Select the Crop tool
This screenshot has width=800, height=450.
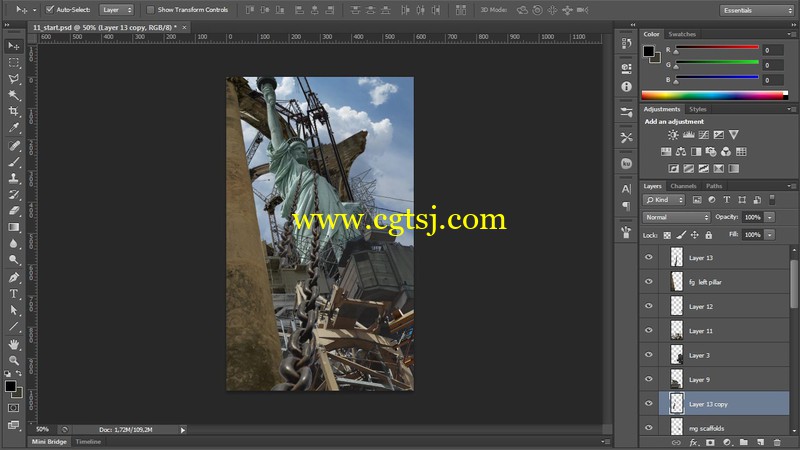point(14,112)
